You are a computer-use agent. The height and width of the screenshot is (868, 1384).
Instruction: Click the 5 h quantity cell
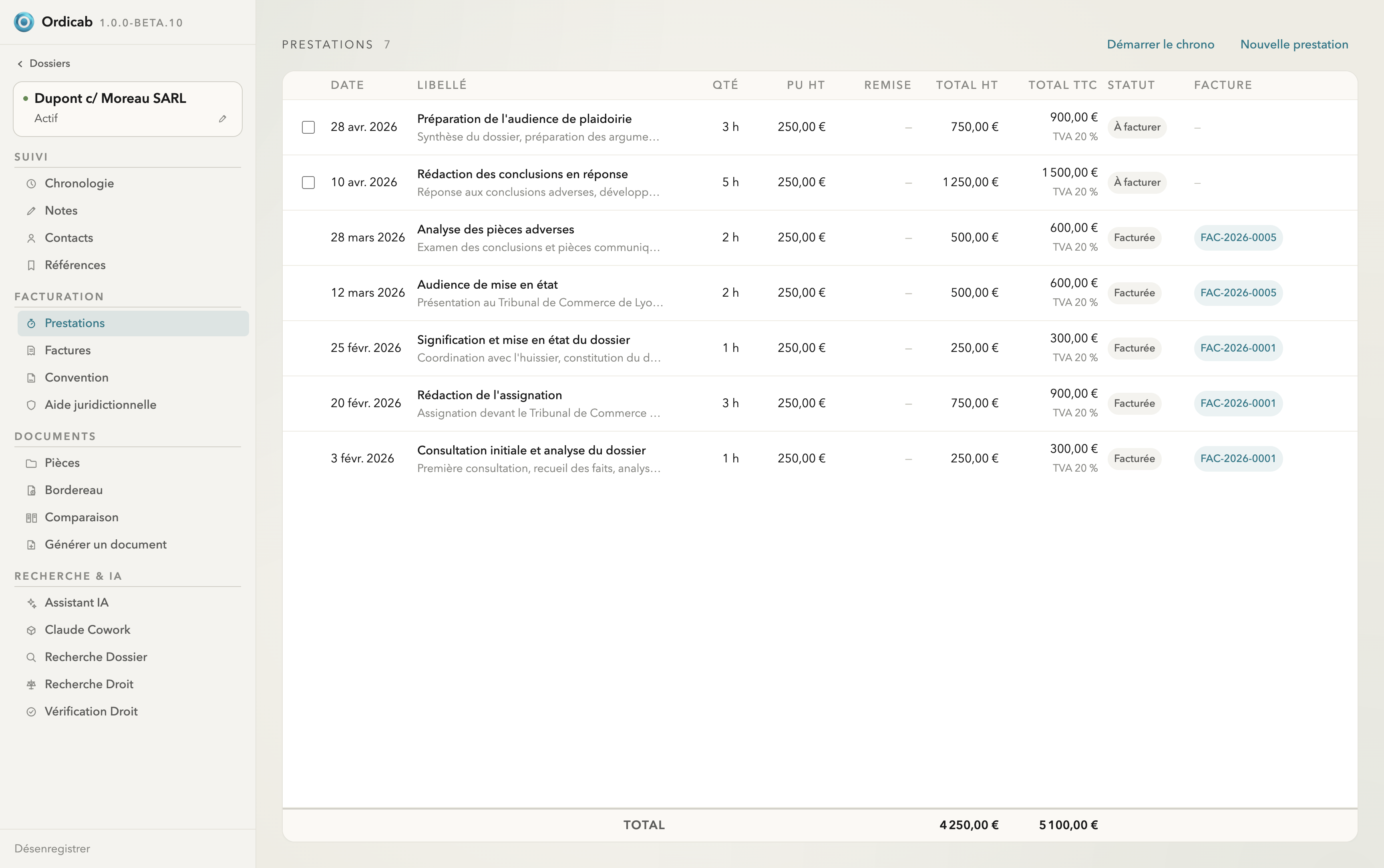(730, 183)
